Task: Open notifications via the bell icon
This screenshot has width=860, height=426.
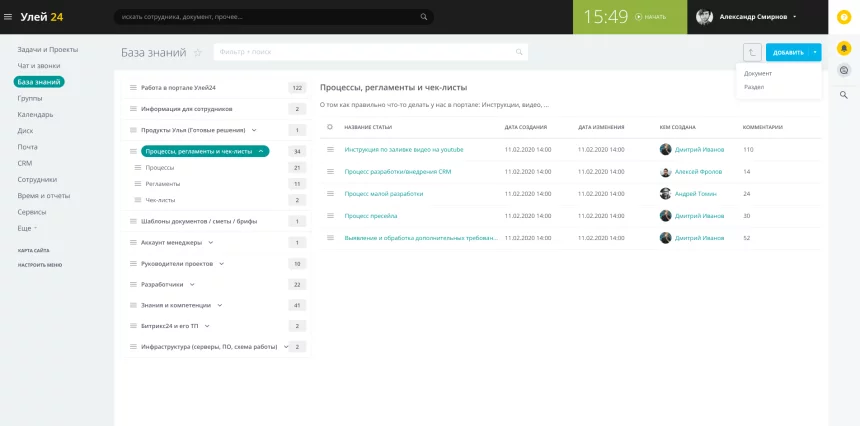Action: click(x=844, y=47)
